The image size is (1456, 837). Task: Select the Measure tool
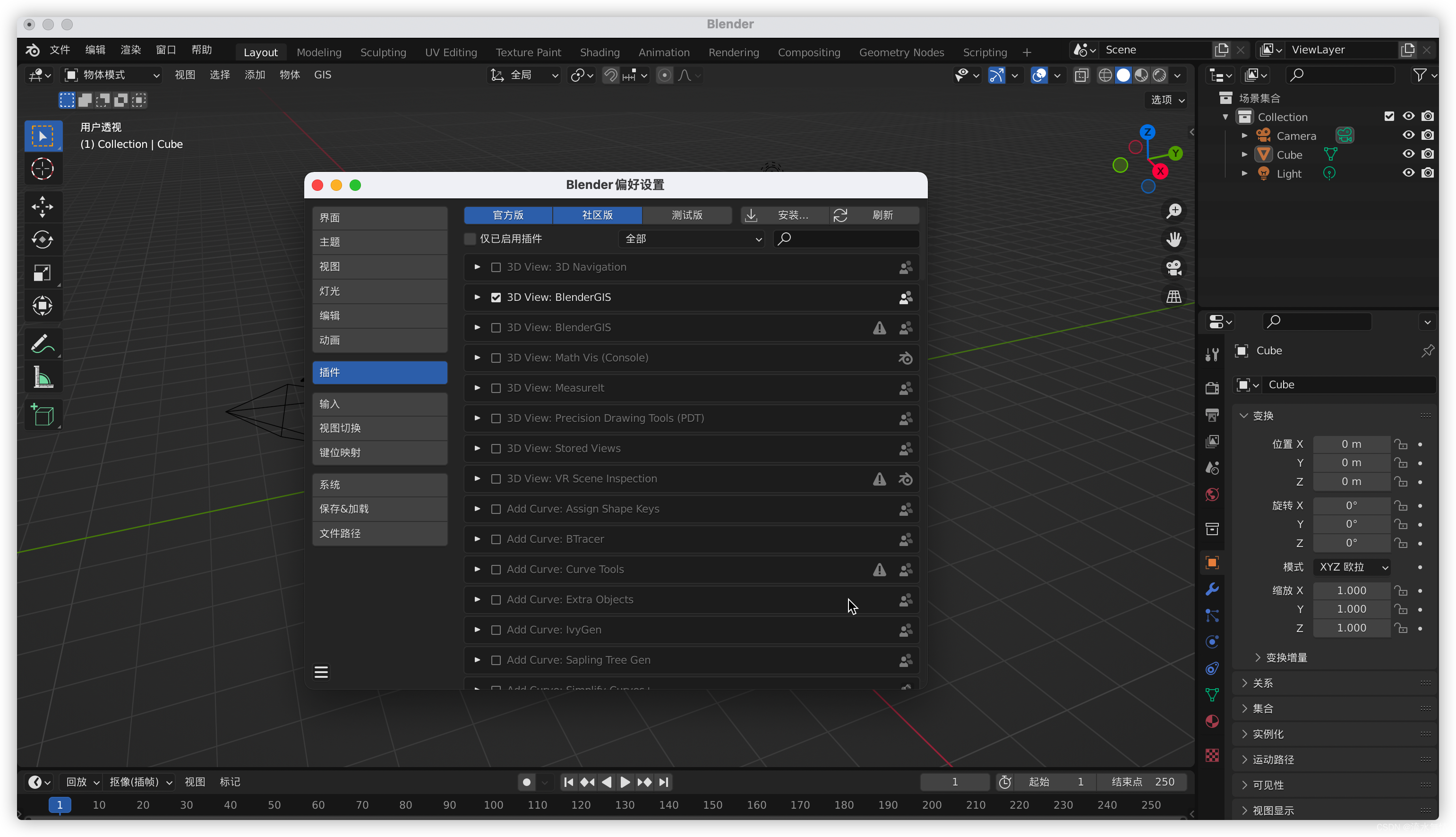tap(42, 378)
